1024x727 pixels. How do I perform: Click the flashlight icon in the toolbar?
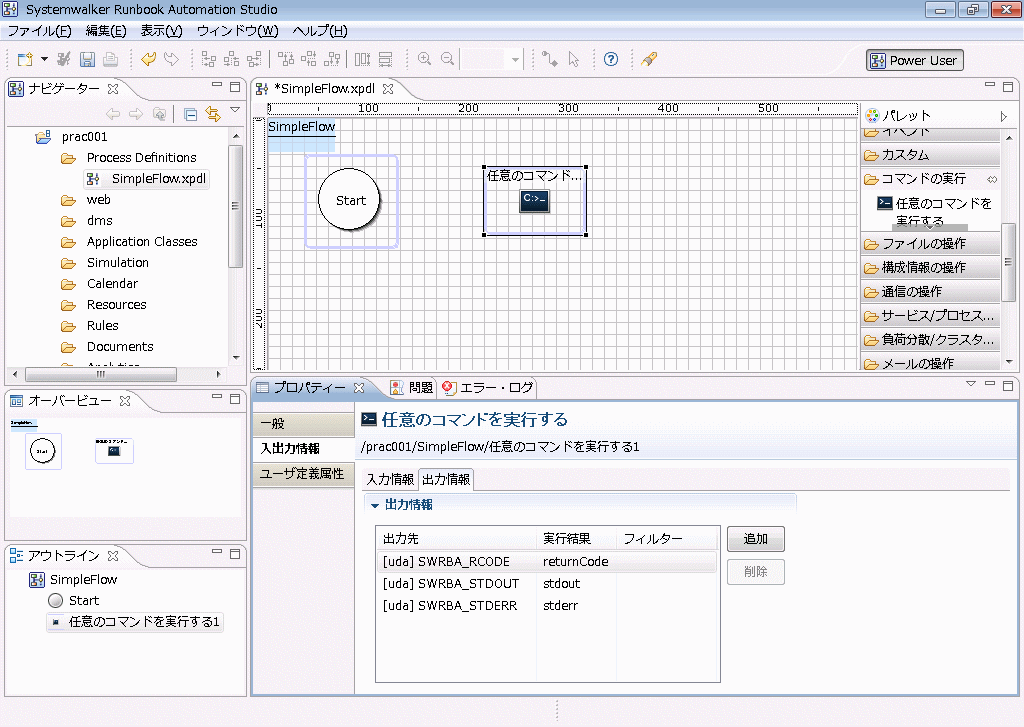(x=648, y=59)
